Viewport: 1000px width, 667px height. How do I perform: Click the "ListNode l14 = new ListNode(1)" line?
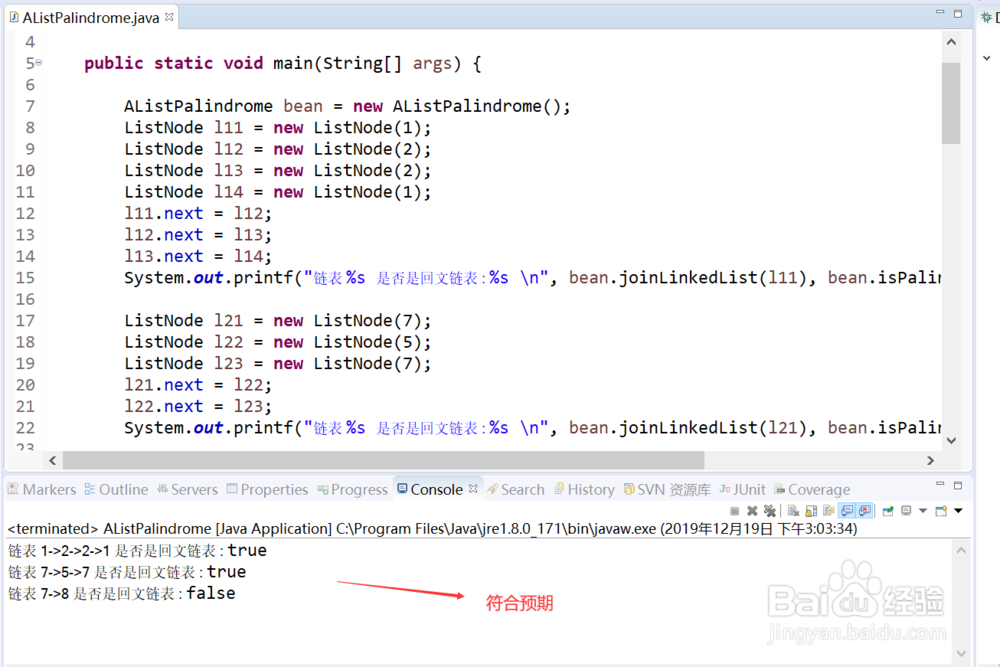[277, 192]
